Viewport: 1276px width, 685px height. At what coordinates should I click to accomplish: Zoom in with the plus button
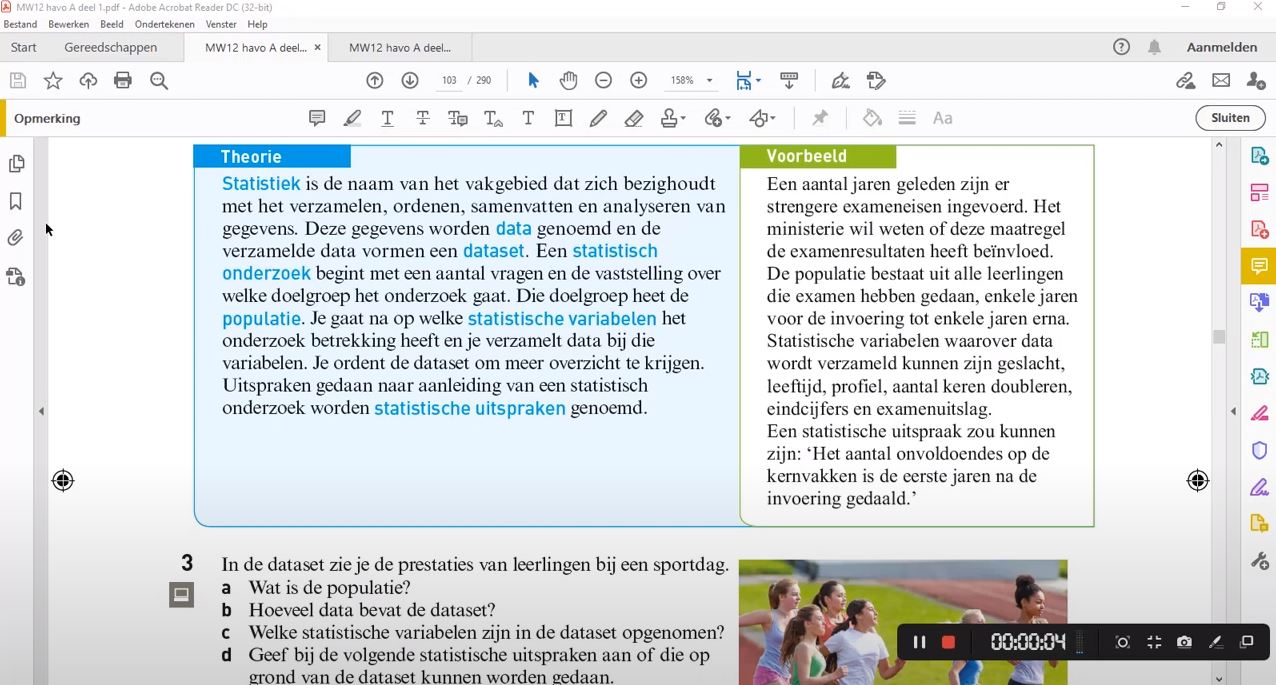coord(639,80)
